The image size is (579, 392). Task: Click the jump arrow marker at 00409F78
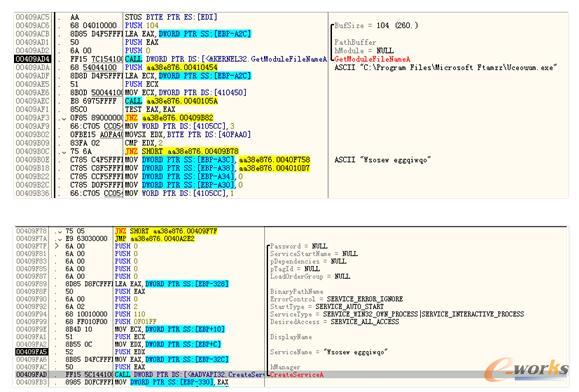(x=59, y=231)
